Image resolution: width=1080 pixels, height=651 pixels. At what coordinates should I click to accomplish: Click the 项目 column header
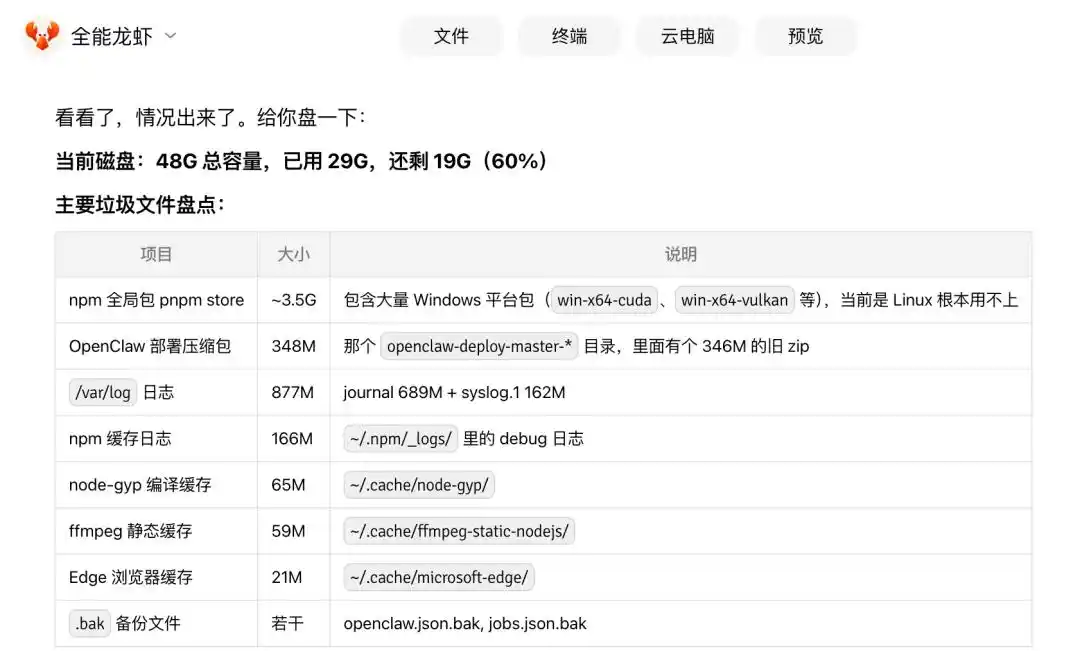pyautogui.click(x=156, y=254)
